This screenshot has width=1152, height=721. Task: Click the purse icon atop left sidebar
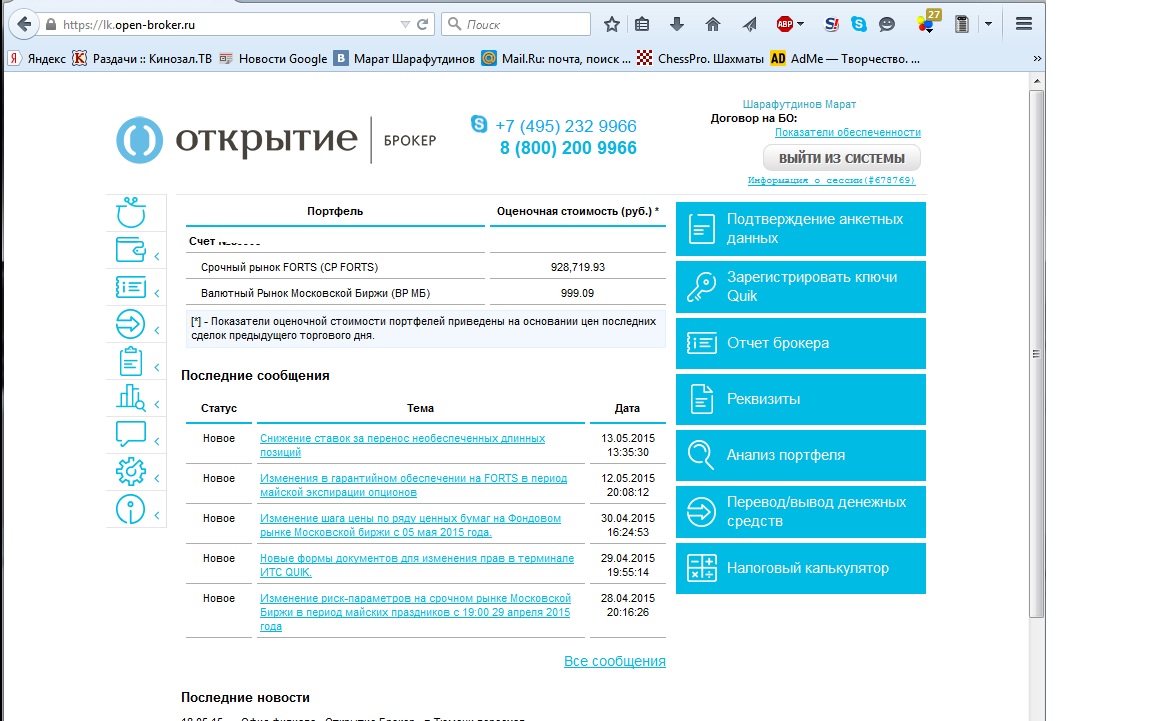coord(131,213)
